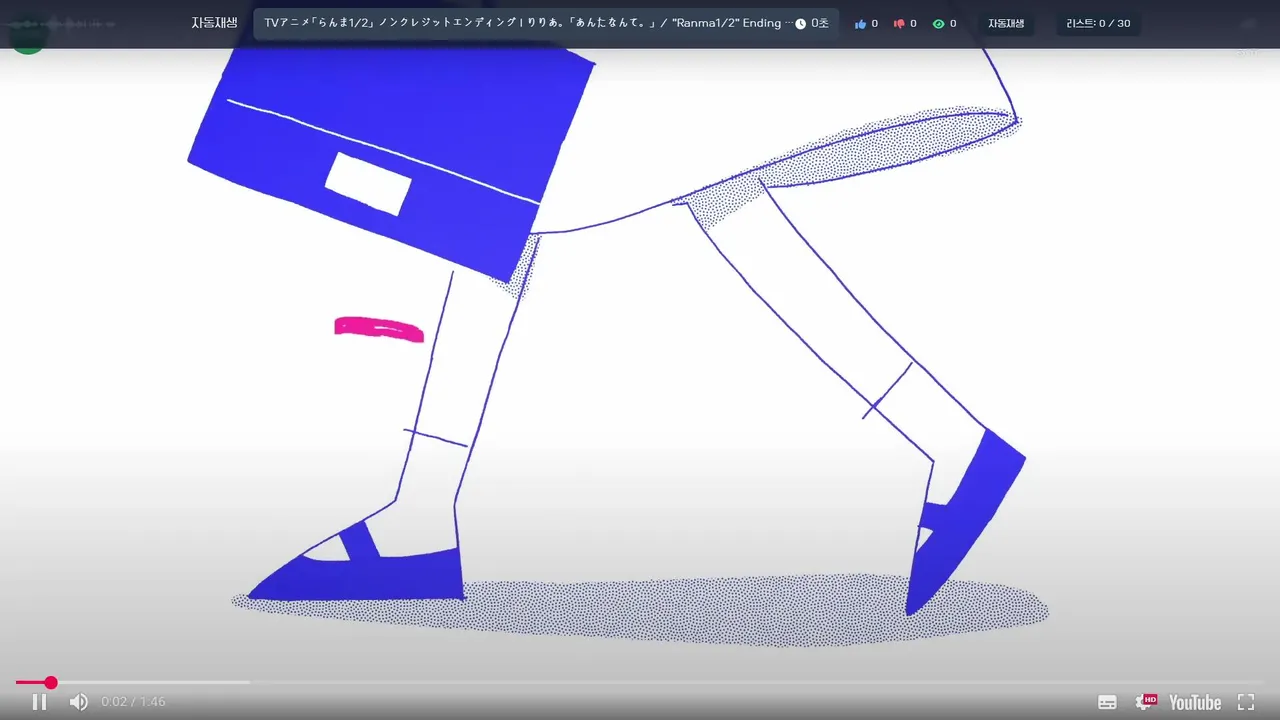Open the 리스트: 0 / 30 playlist button
1280x720 pixels.
1098,23
